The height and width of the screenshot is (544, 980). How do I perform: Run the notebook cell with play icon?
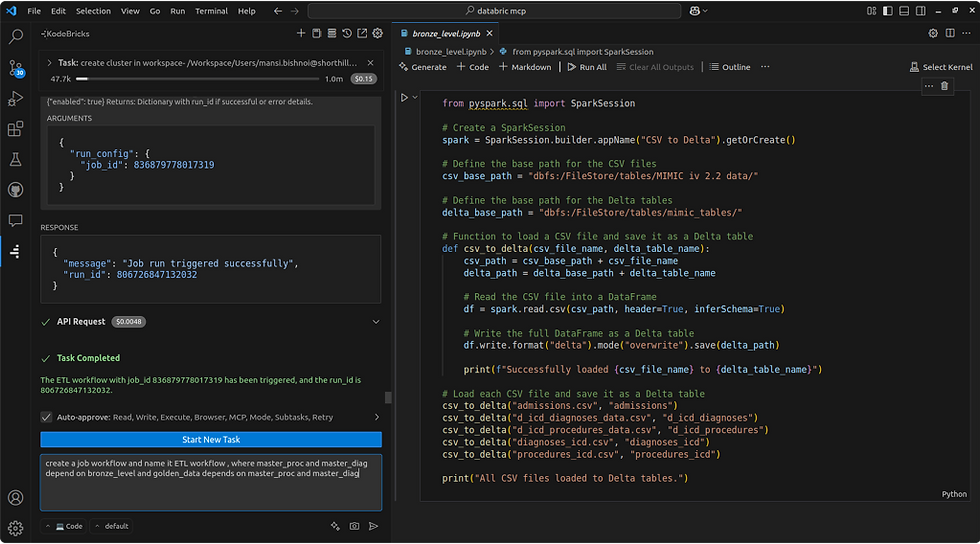tap(405, 98)
